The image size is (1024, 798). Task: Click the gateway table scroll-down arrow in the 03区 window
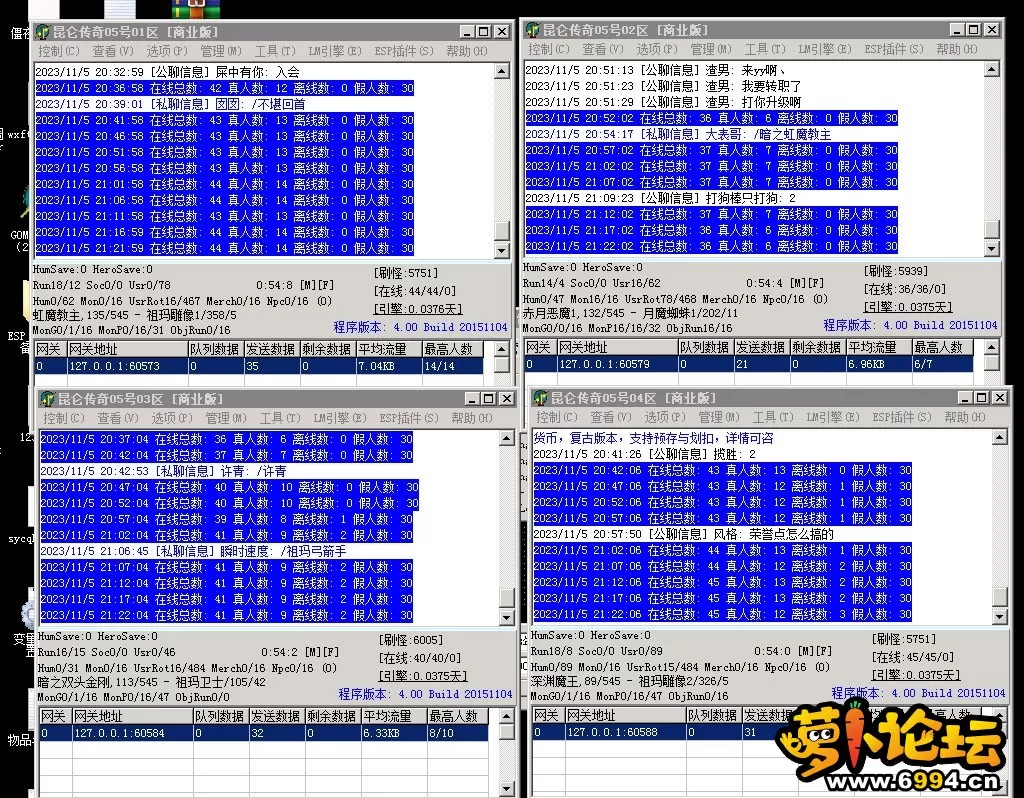coord(507,790)
